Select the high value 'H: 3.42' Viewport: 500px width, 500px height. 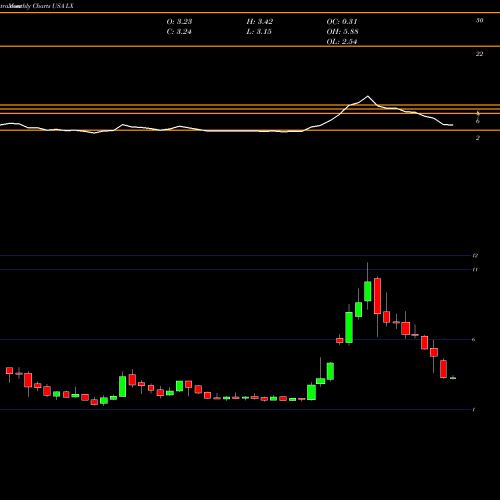pos(260,22)
